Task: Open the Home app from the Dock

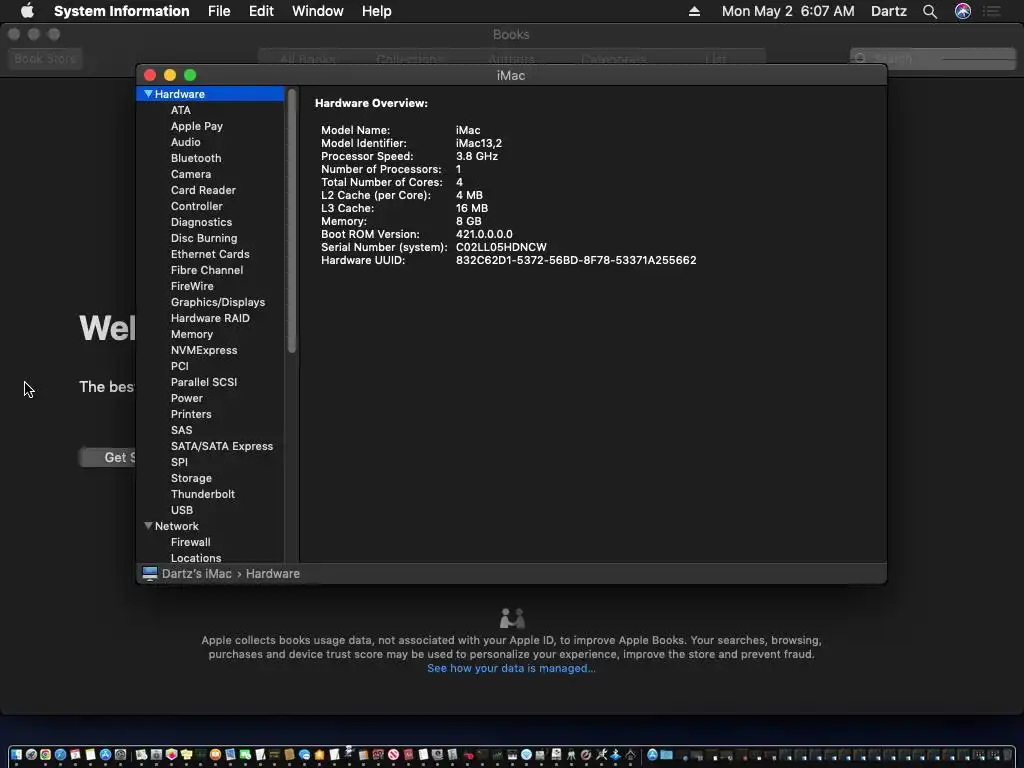Action: tap(319, 754)
